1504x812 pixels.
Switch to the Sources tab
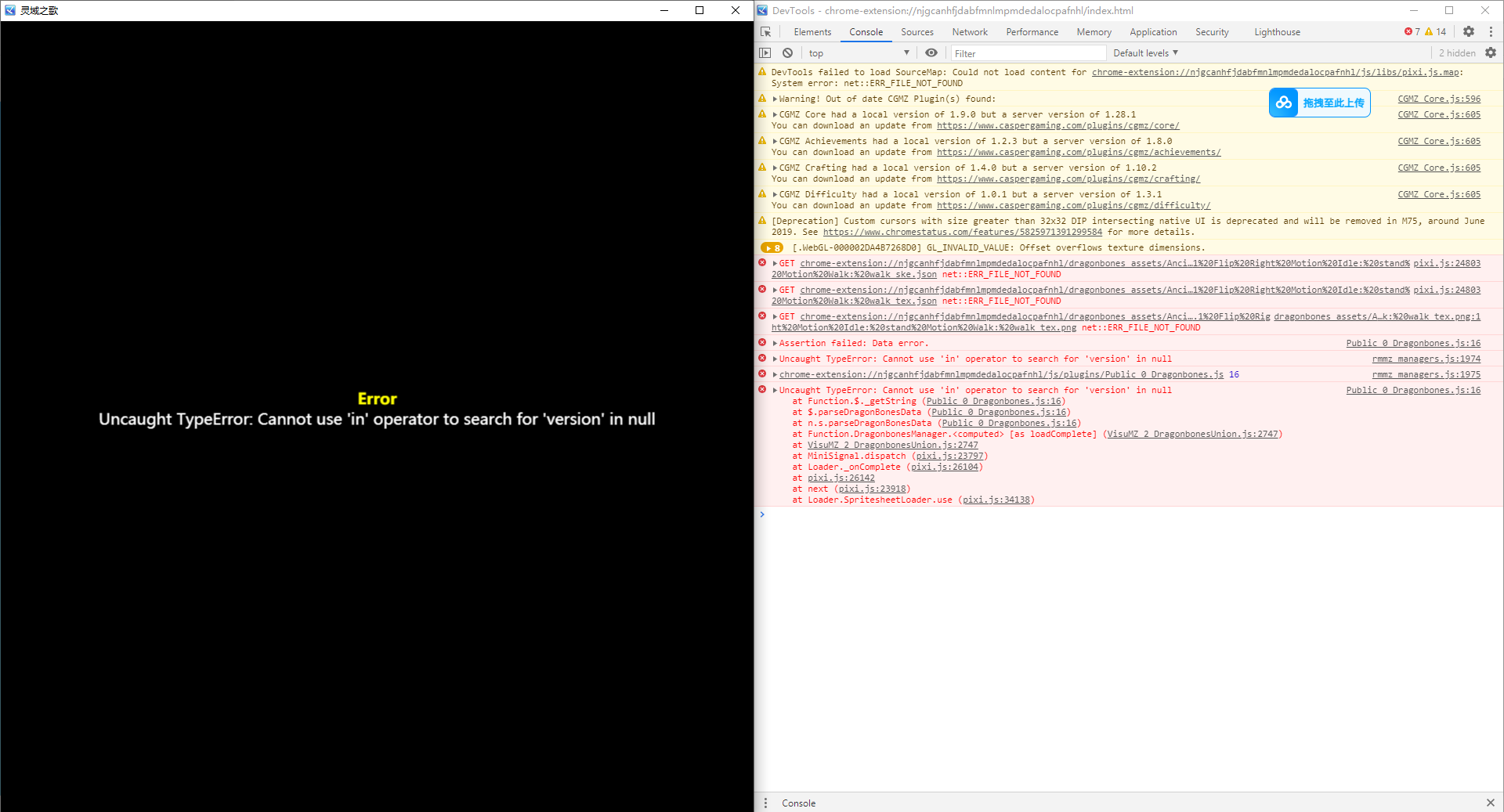tap(917, 32)
